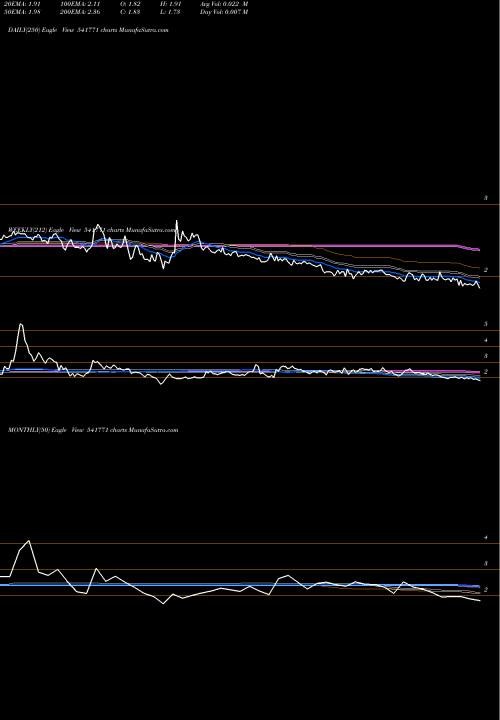This screenshot has height=720, width=500.
Task: Click the highest spike on the daily price line
Action: point(177,221)
